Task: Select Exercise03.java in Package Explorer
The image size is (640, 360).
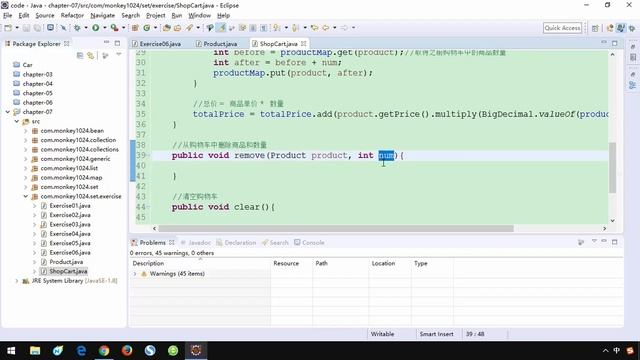Action: (x=70, y=224)
